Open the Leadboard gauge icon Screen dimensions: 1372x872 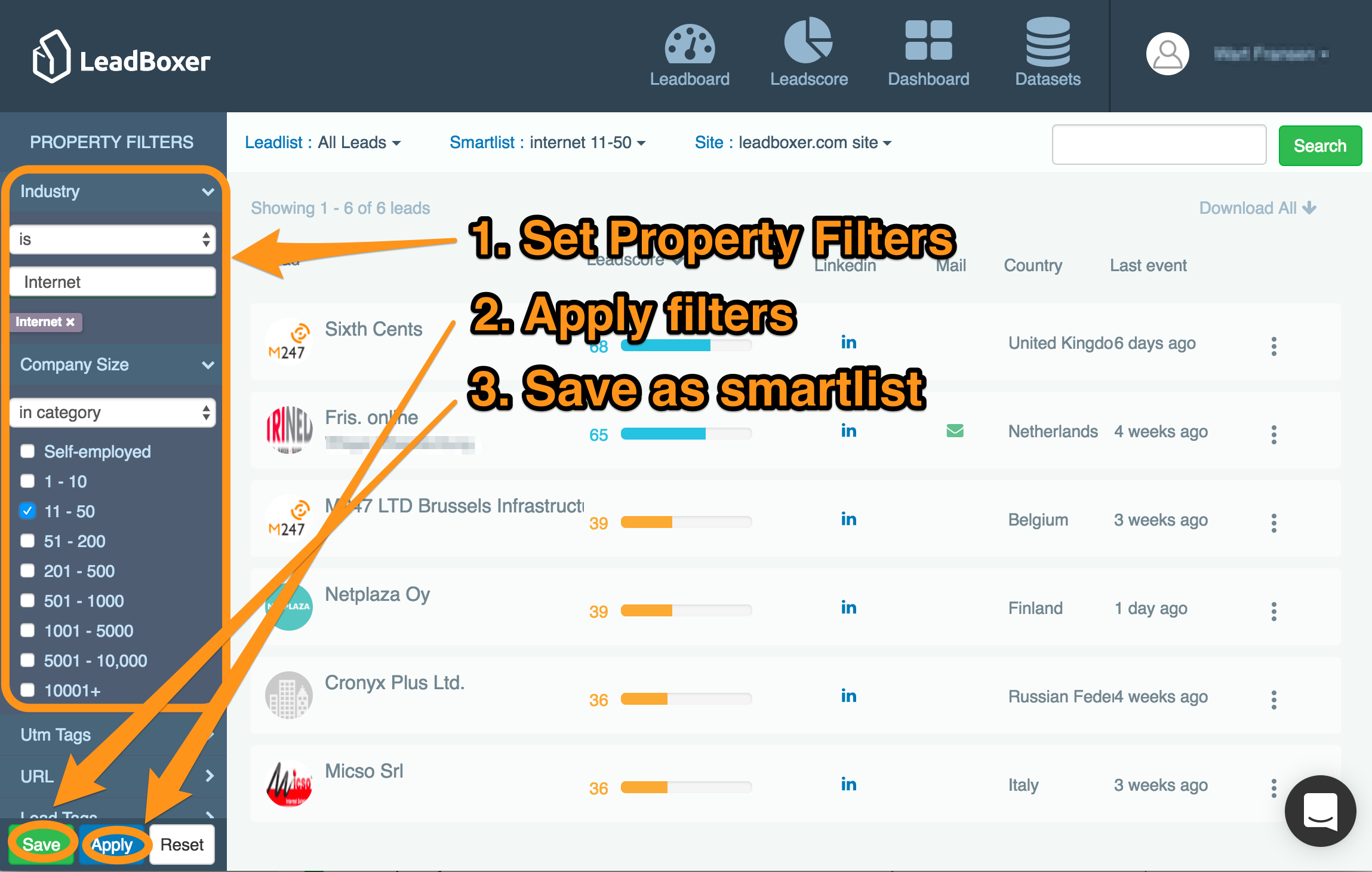[690, 44]
